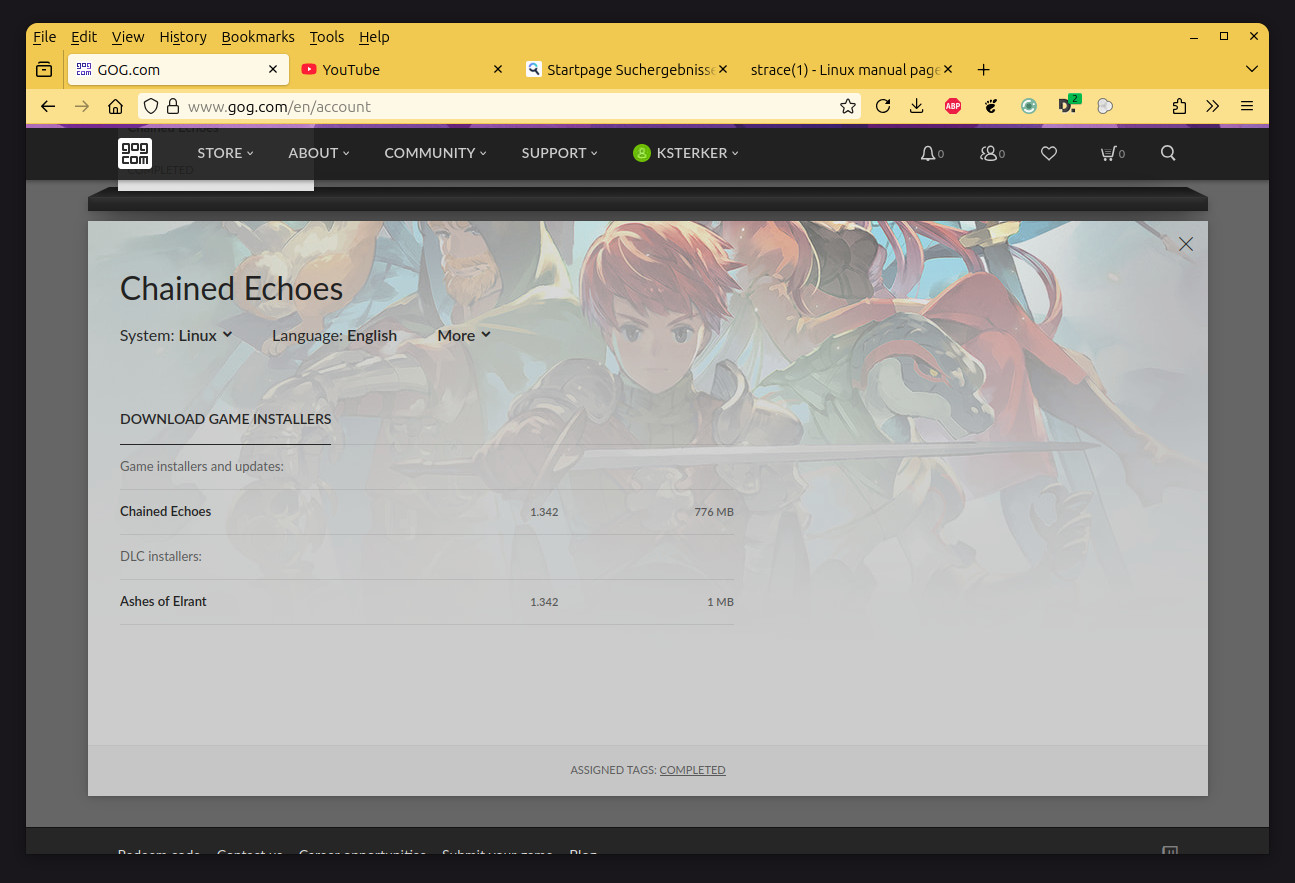Open the Firefox hamburger application menu
1295x883 pixels.
click(1247, 106)
